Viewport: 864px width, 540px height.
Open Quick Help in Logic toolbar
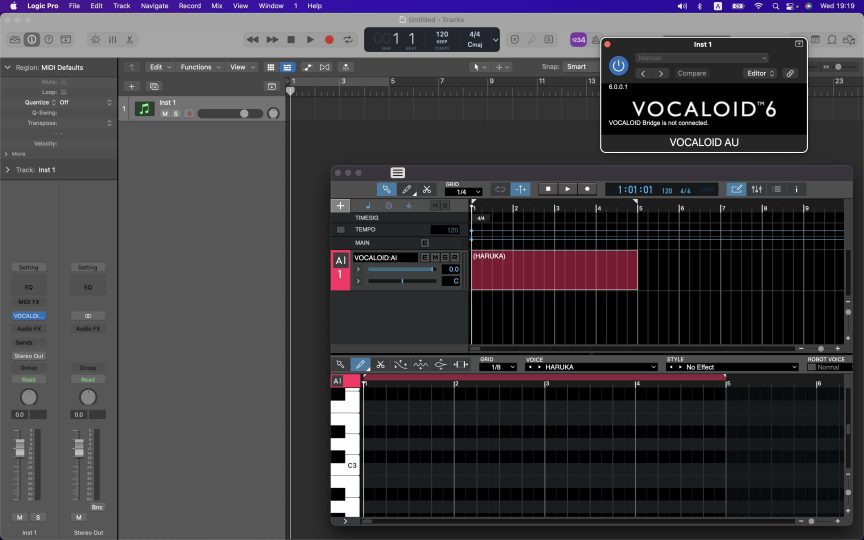[x=48, y=40]
